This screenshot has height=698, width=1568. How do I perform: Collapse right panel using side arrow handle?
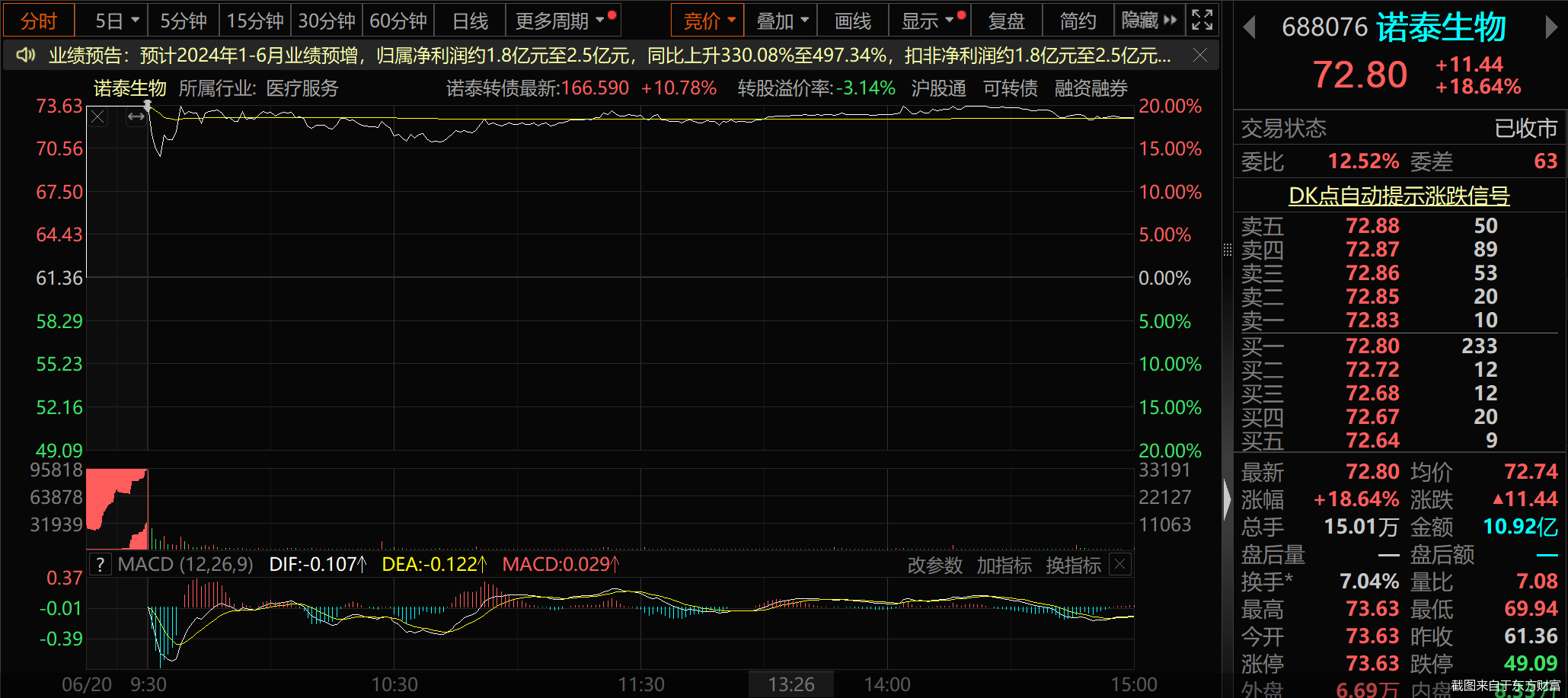coord(1227,500)
